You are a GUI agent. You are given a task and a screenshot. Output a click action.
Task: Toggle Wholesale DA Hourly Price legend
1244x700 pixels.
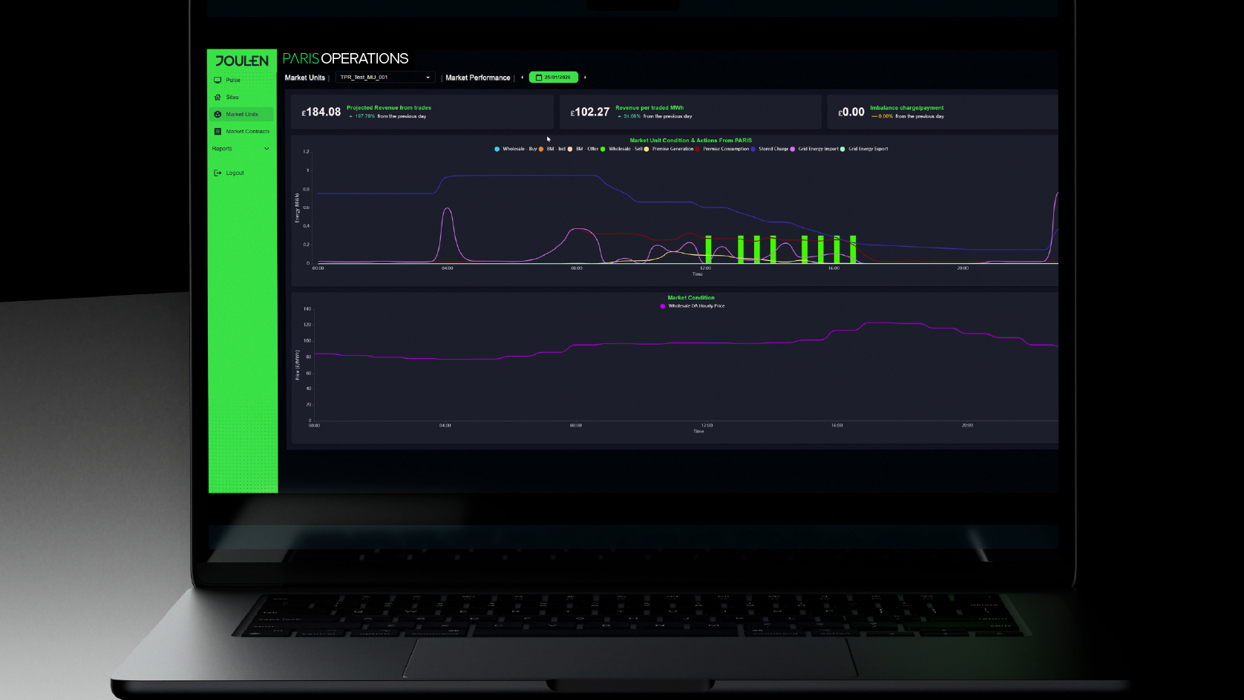693,306
